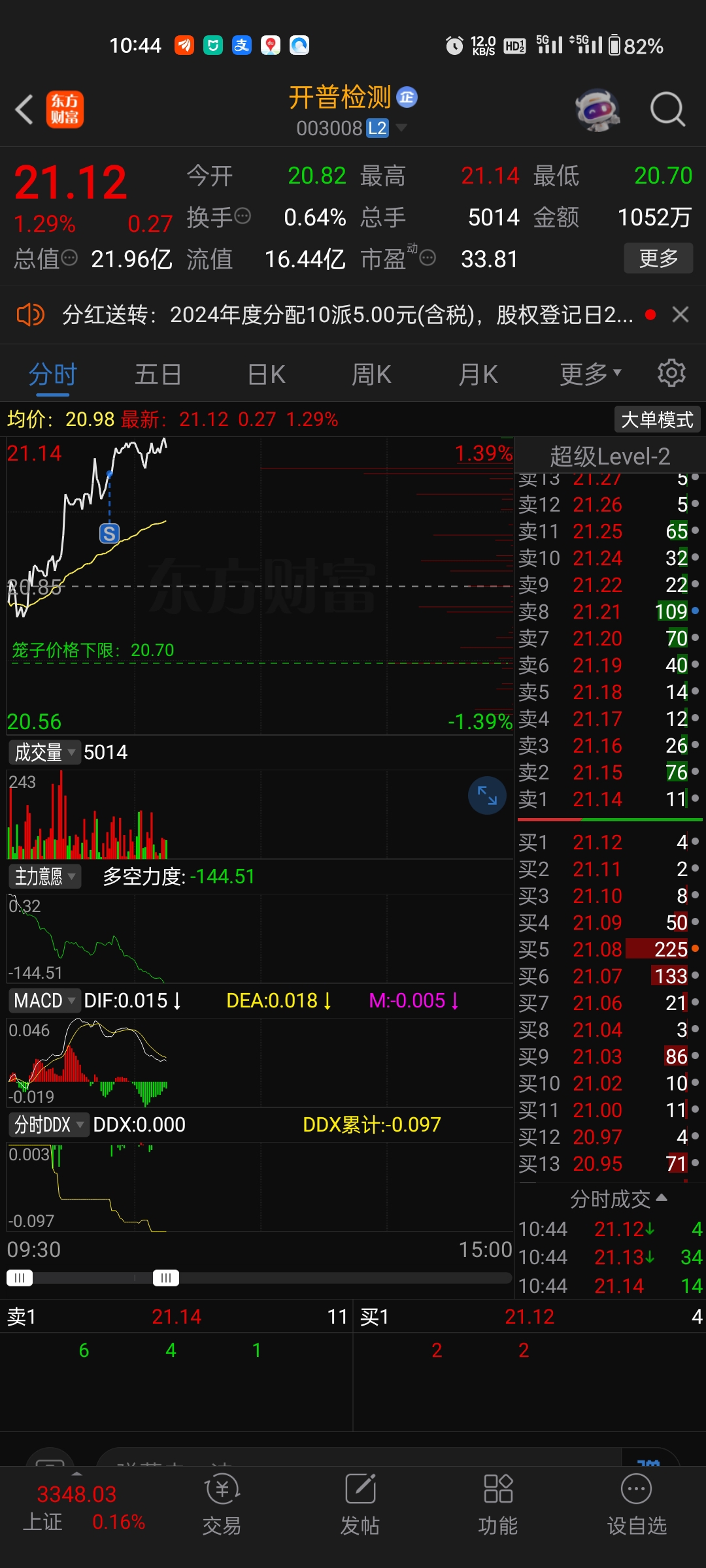Tap the 笼子价格下限 20.70 label

(x=93, y=650)
